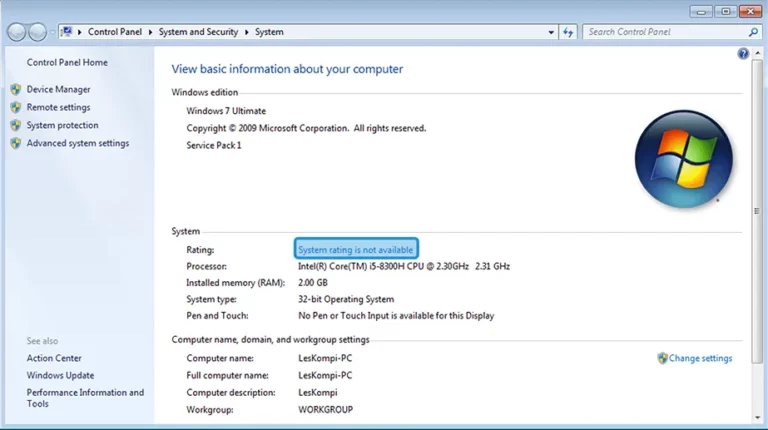Click the WORKGROUP workgroup value
Screen dimensions: 768x430
(x=325, y=410)
